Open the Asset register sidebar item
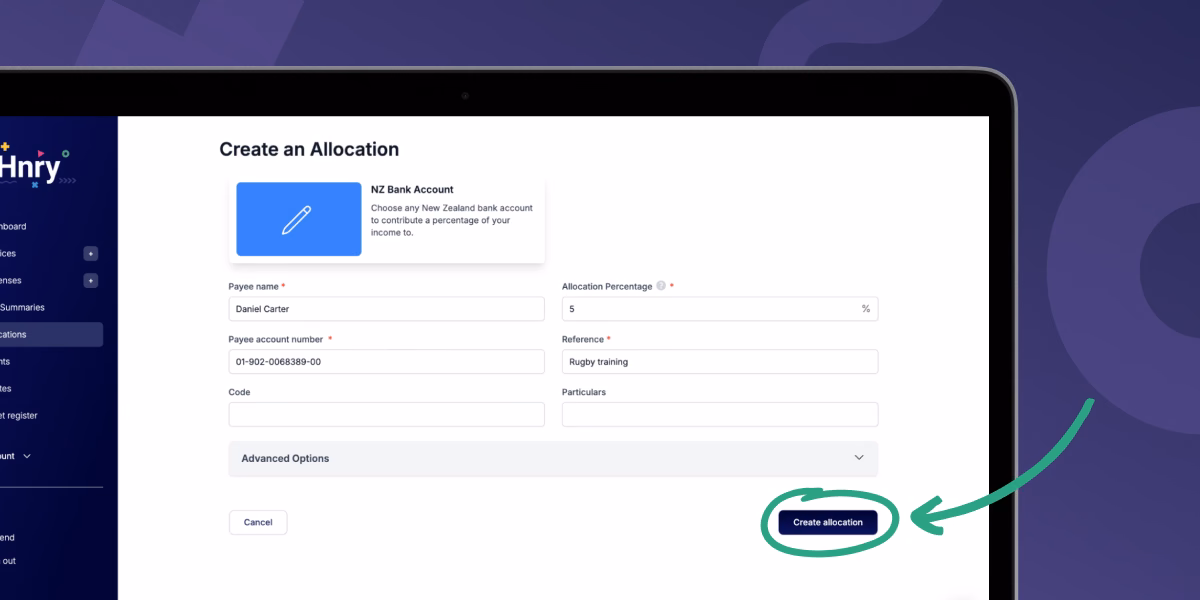1200x600 pixels. pyautogui.click(x=19, y=416)
